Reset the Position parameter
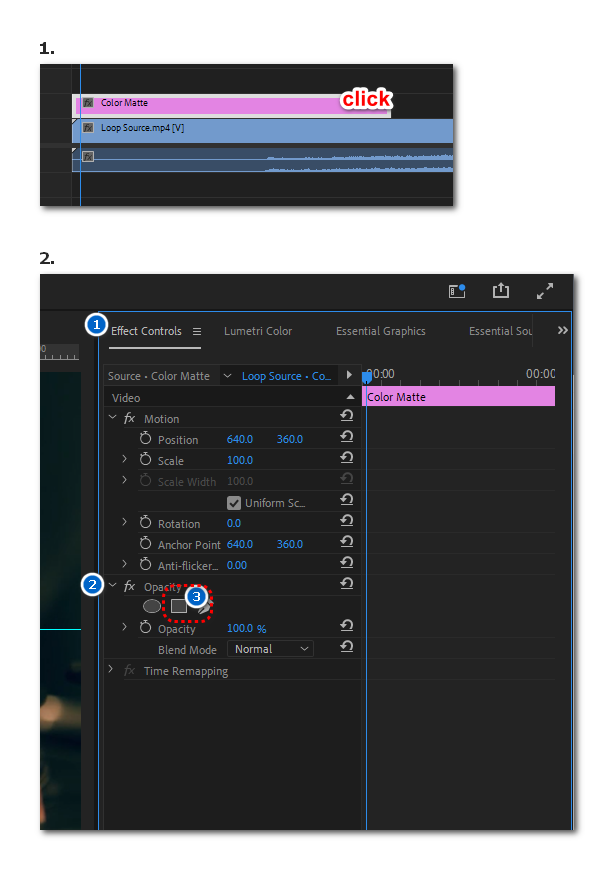 [347, 439]
